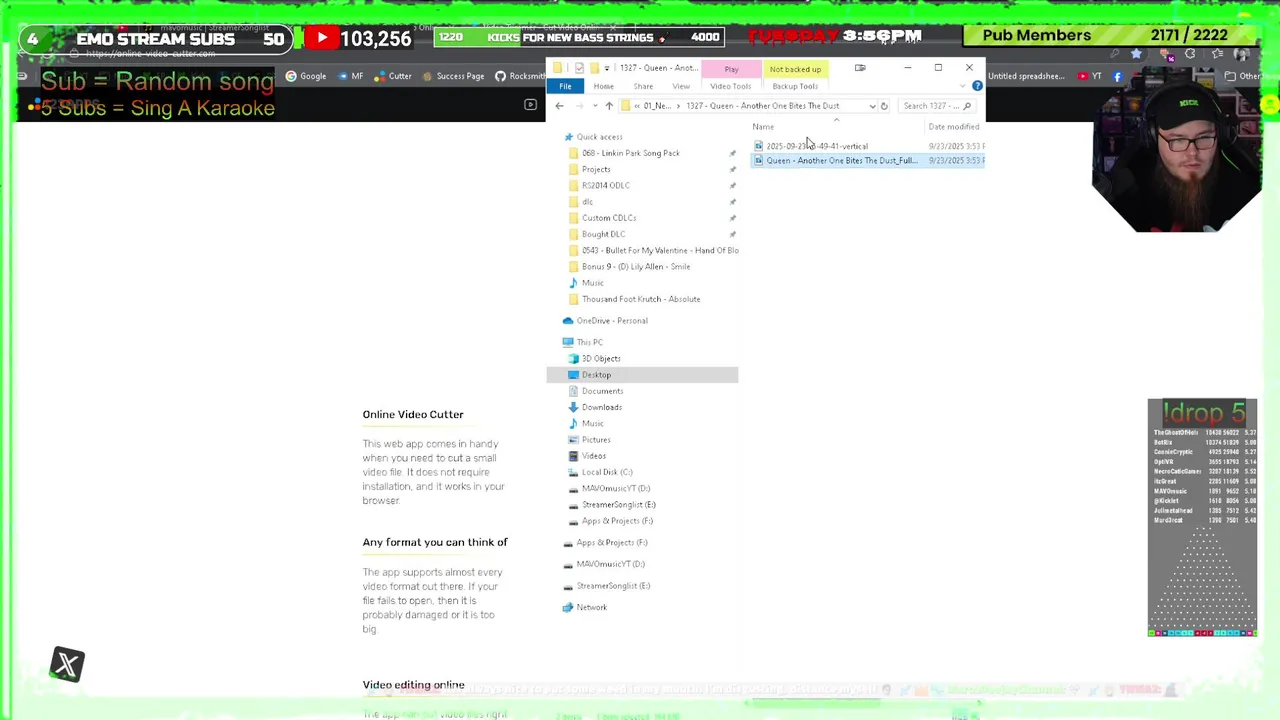Expand the ribbon with the chevron
The image size is (1280, 720).
963,86
